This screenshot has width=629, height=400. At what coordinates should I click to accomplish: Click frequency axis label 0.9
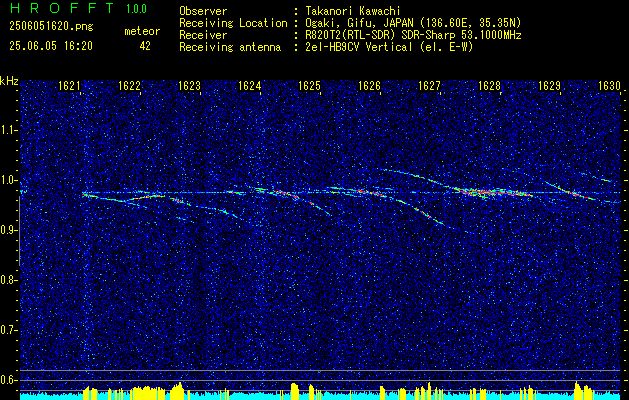tap(7, 230)
